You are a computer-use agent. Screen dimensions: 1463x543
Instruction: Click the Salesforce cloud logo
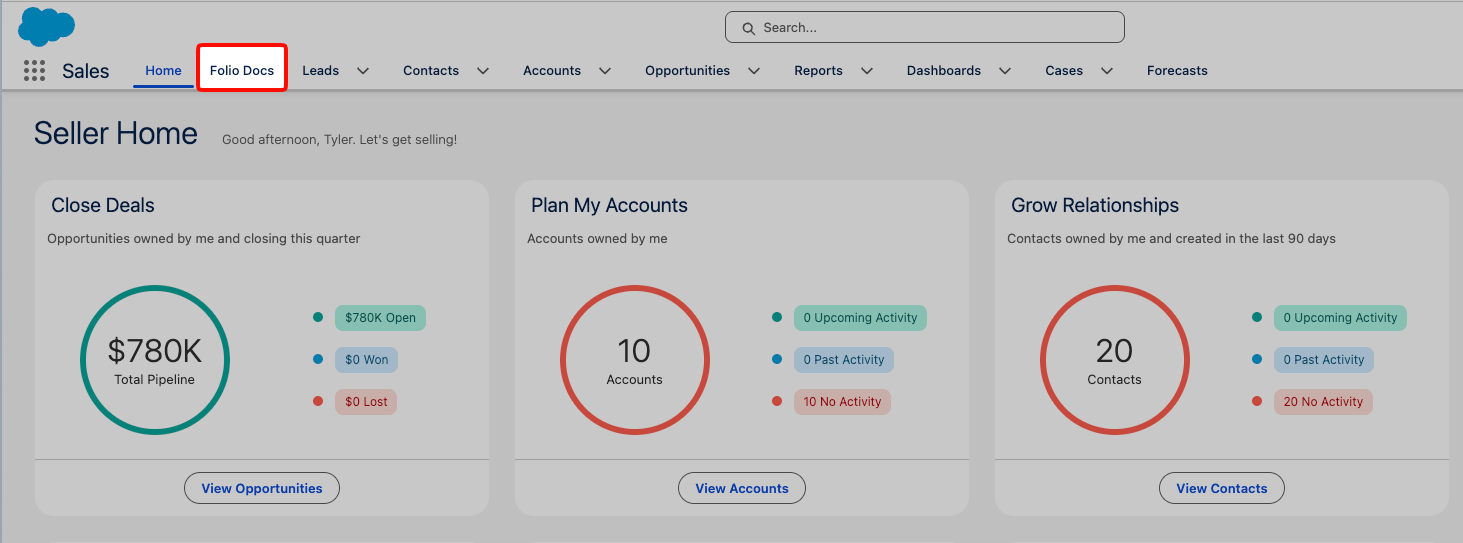46,26
